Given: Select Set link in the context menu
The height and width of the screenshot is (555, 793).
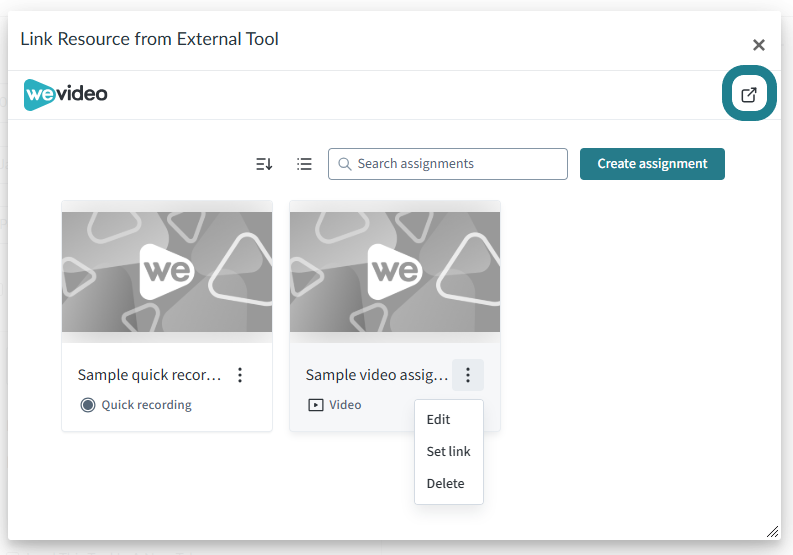Looking at the screenshot, I should point(448,451).
